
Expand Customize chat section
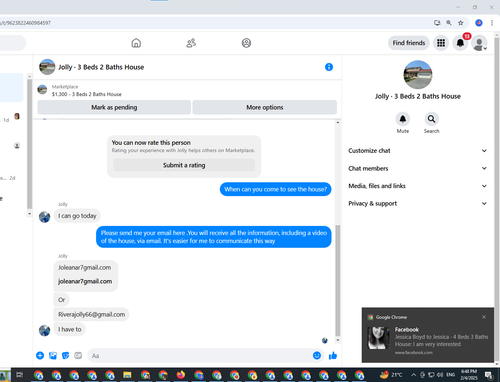pyautogui.click(x=418, y=151)
